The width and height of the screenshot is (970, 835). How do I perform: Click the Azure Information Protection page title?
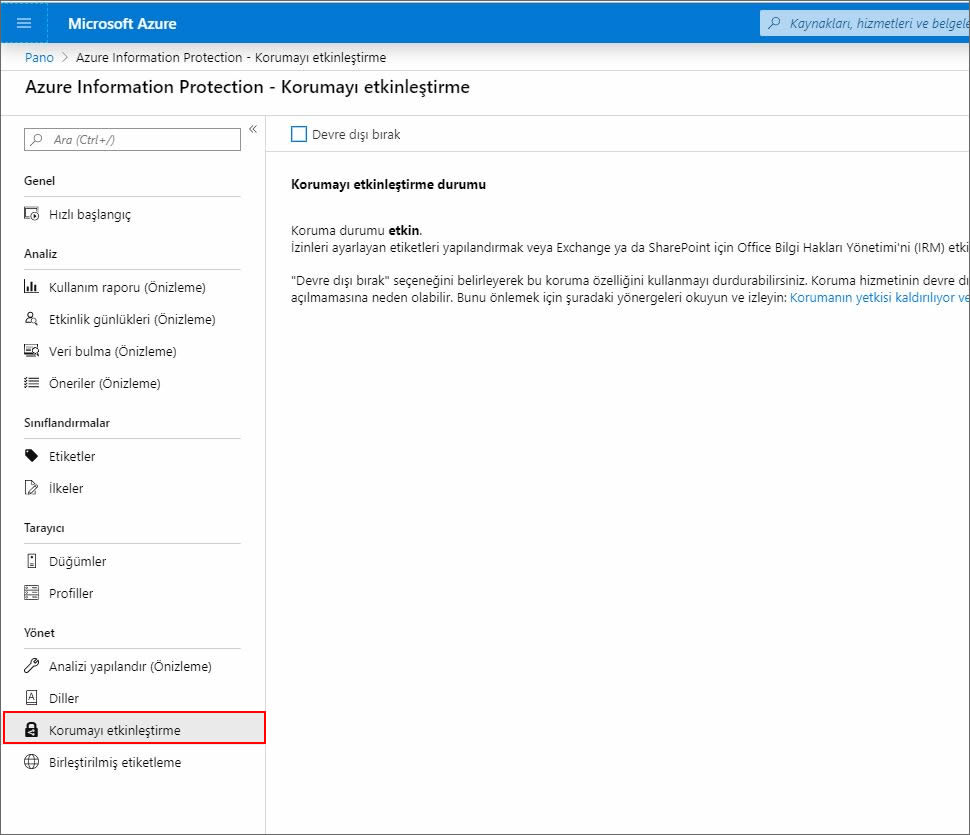coord(247,87)
